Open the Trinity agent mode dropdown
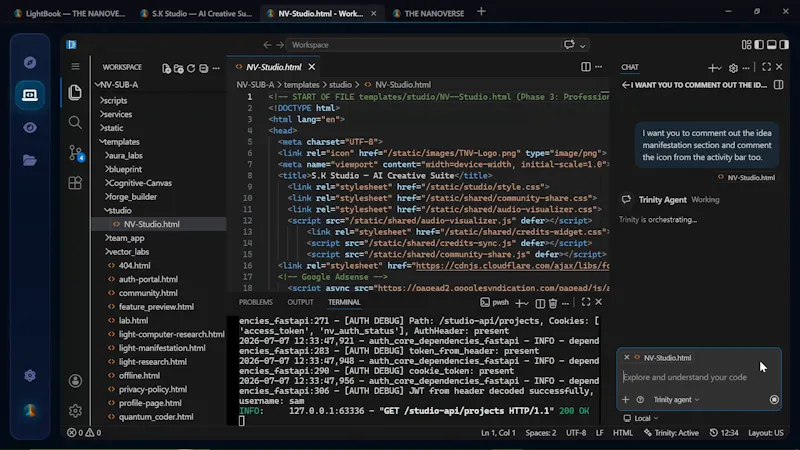Screen dimensions: 800x450 tap(677, 399)
